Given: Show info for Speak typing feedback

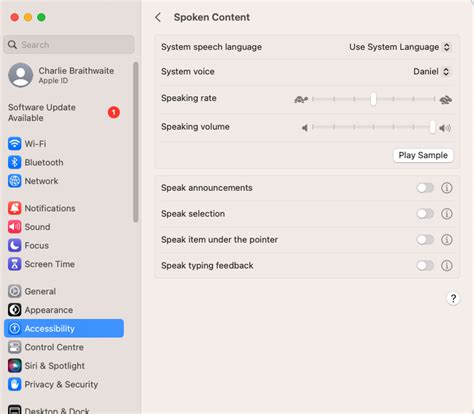Looking at the screenshot, I should [447, 266].
